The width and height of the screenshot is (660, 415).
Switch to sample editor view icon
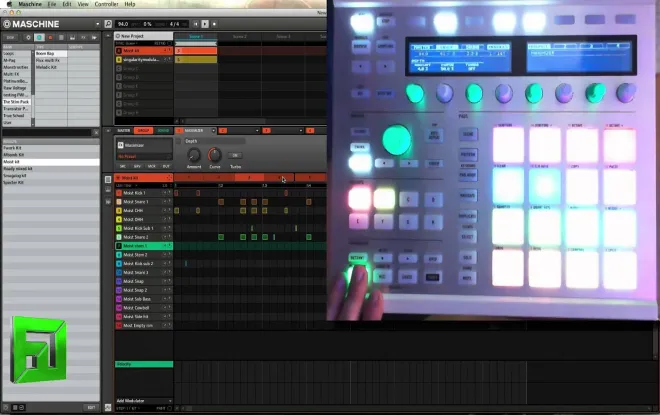pyautogui.click(x=108, y=202)
